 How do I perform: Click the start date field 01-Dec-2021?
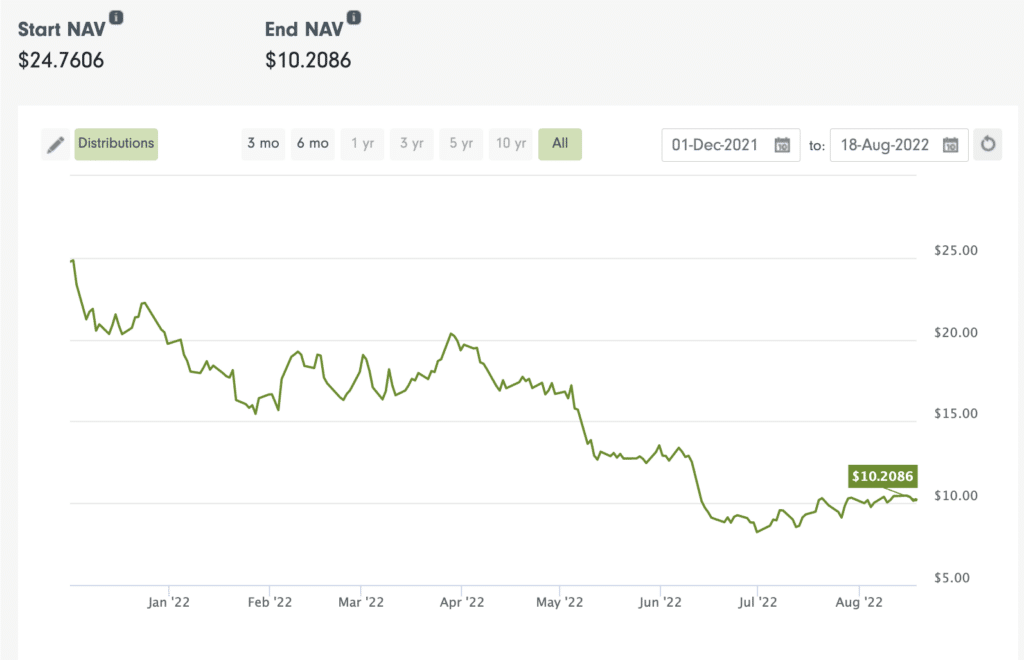click(x=718, y=145)
